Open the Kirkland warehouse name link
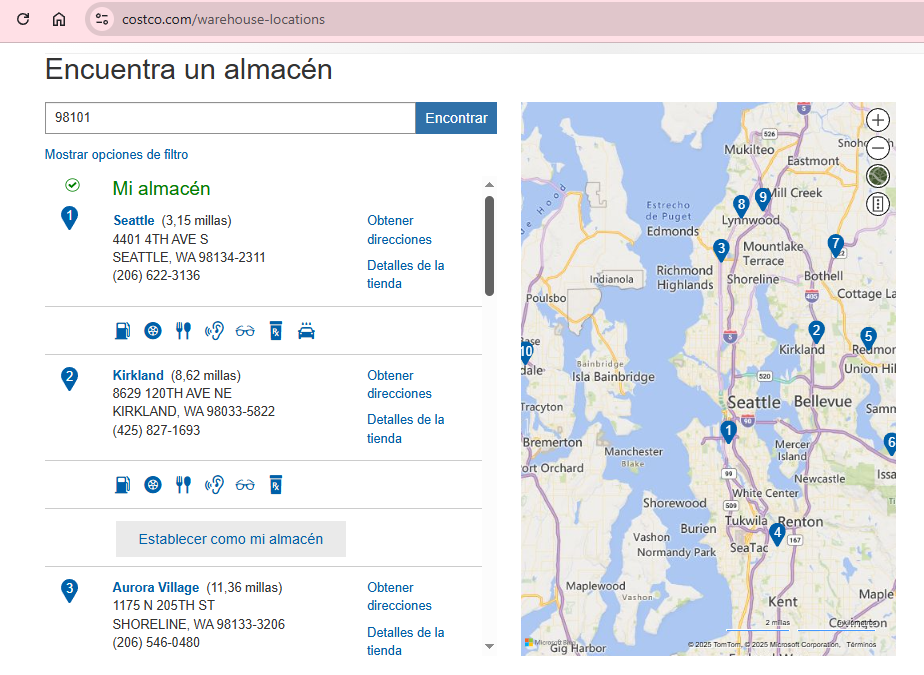 [x=138, y=376]
